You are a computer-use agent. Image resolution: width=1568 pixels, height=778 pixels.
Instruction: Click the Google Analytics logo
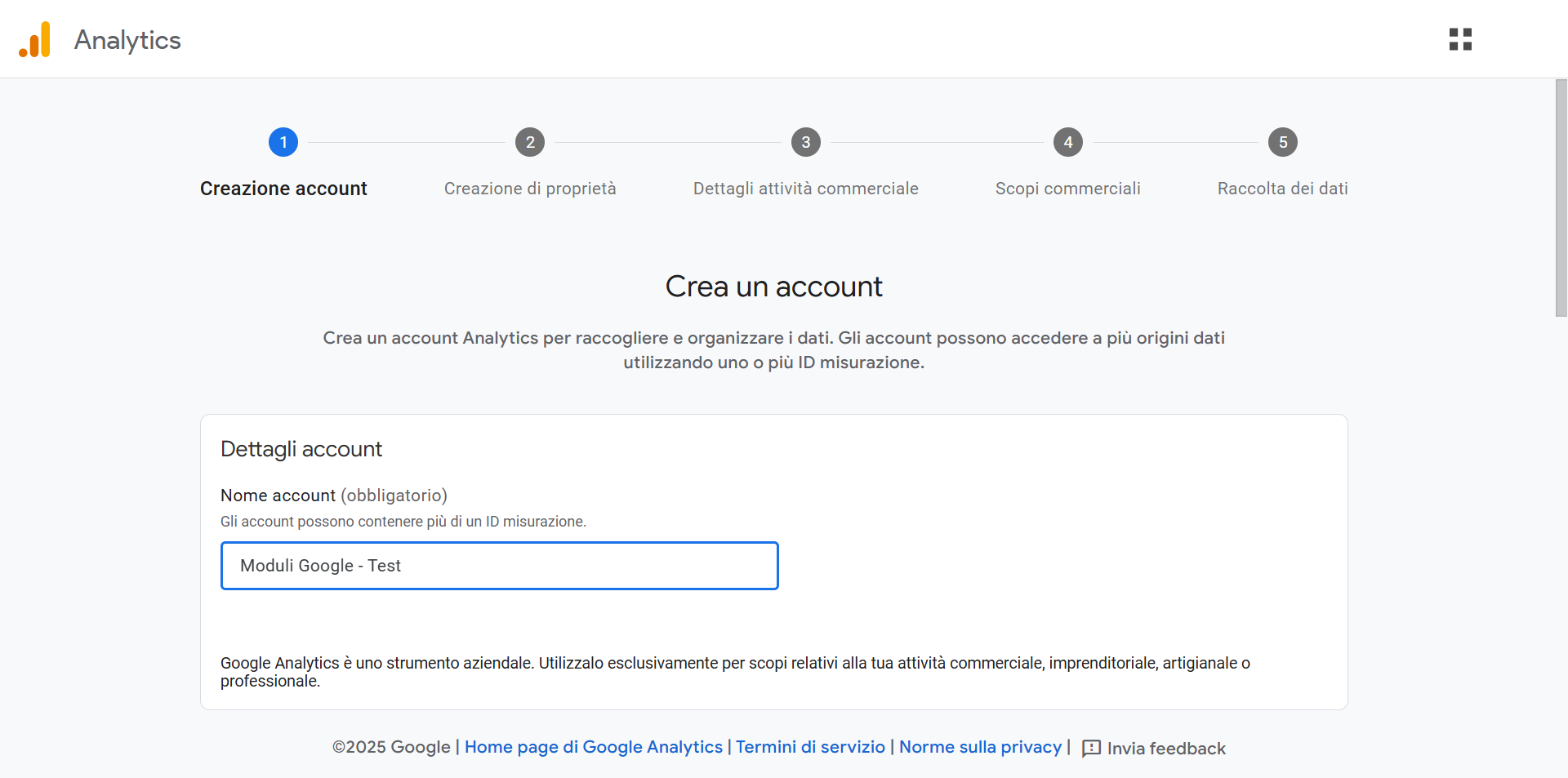pos(34,38)
